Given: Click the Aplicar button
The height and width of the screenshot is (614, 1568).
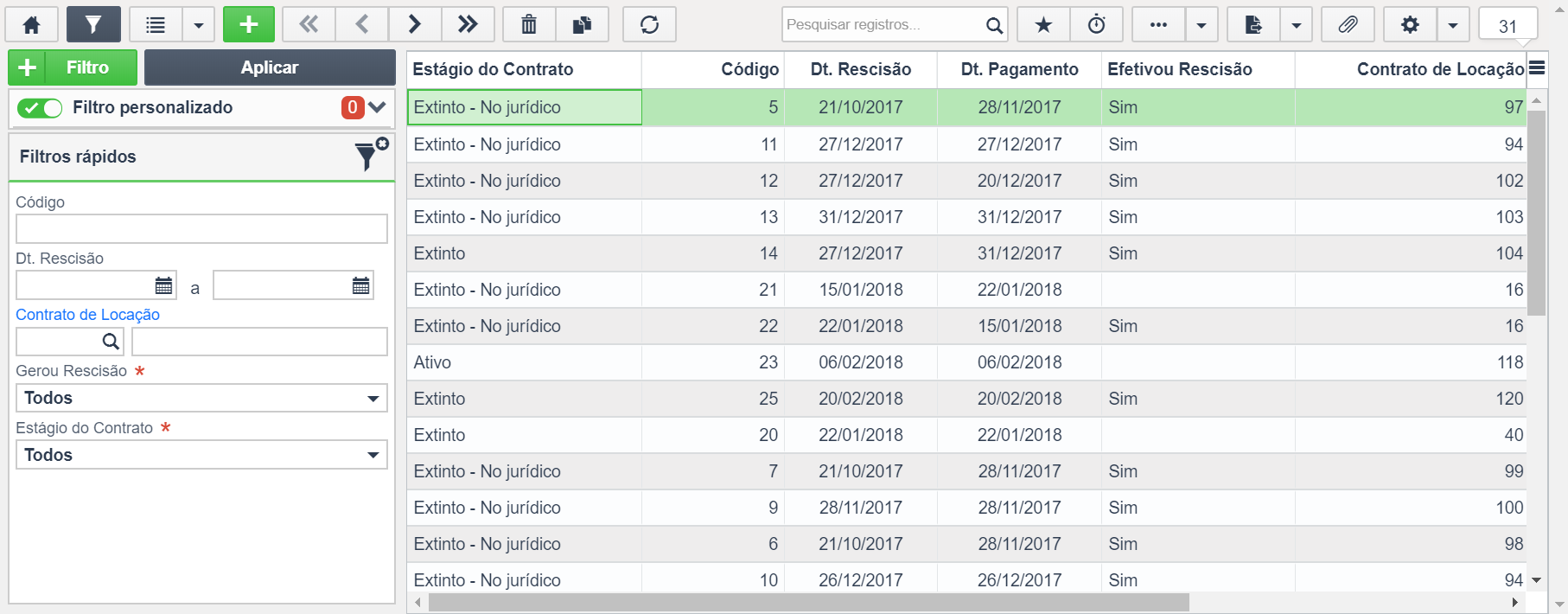Looking at the screenshot, I should pyautogui.click(x=270, y=67).
